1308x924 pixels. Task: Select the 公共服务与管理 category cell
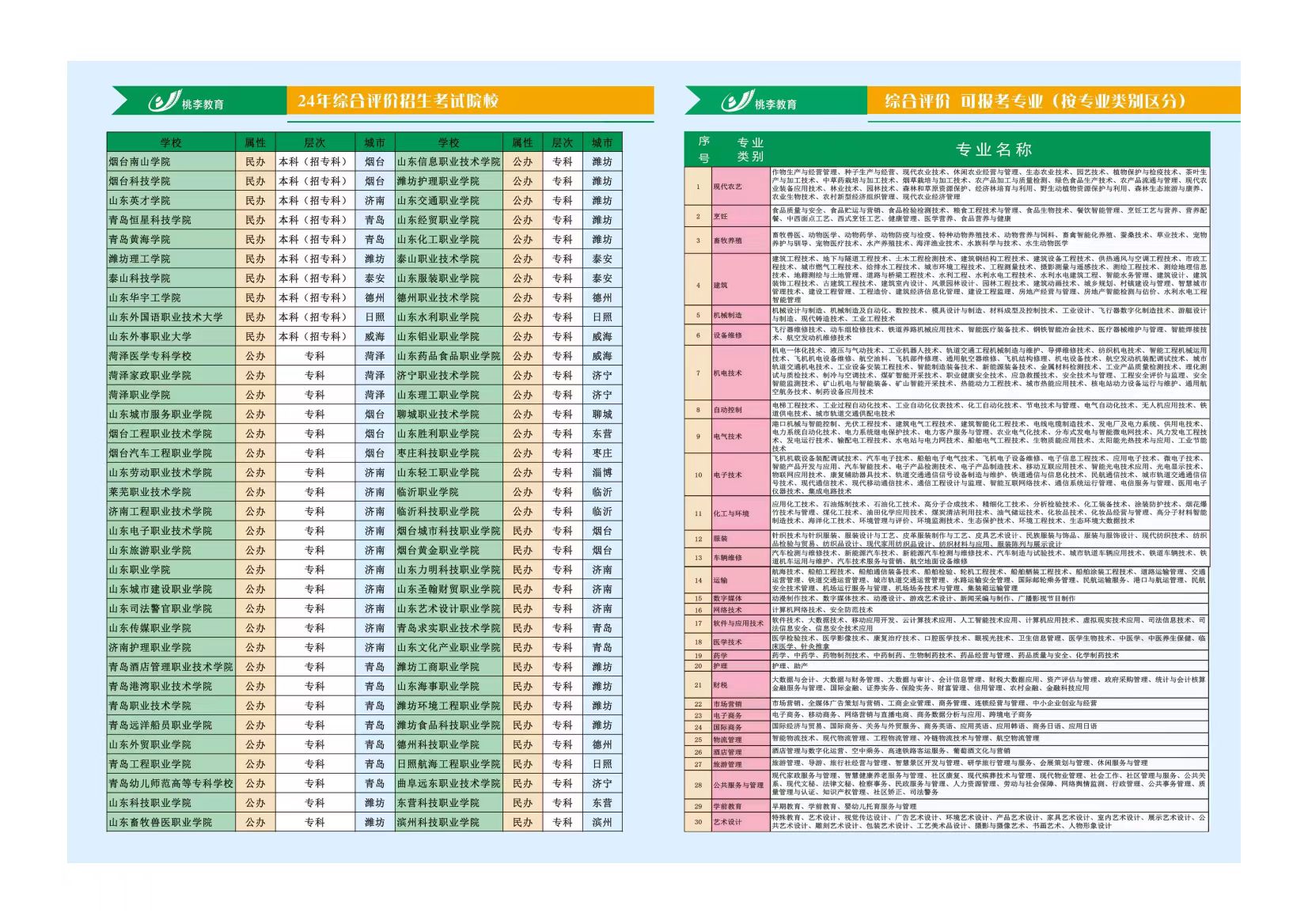741,786
